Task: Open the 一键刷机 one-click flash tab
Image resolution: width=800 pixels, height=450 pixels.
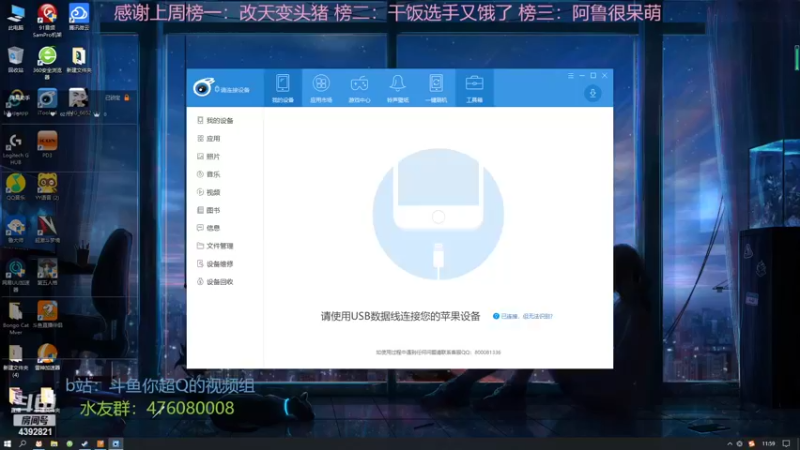Action: click(x=436, y=88)
